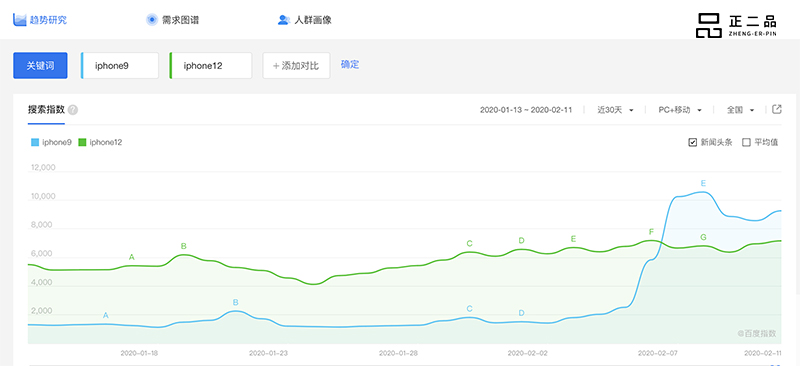Click the 6,000 y-axis value
This screenshot has width=800, height=366.
[x=43, y=254]
